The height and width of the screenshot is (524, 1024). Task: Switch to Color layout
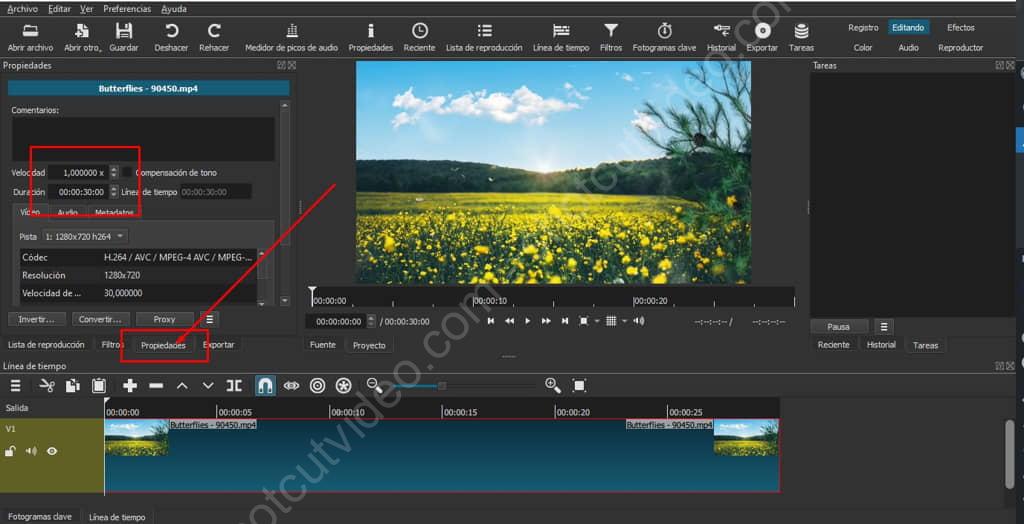863,48
